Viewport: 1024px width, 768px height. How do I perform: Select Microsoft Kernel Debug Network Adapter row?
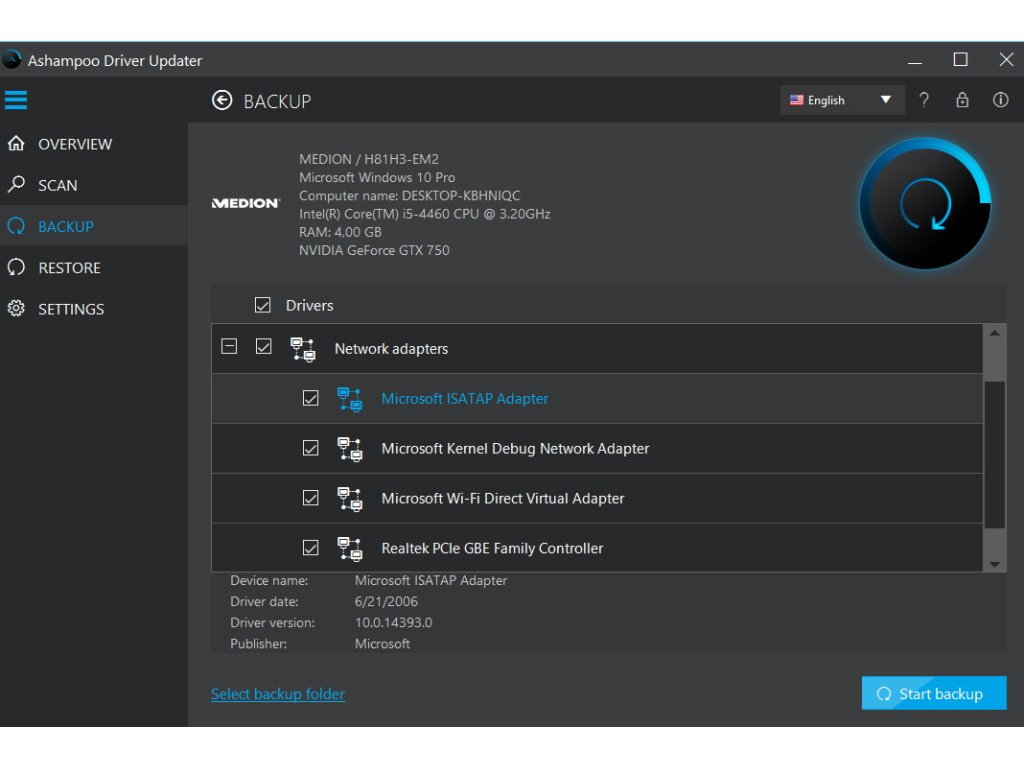(x=515, y=449)
